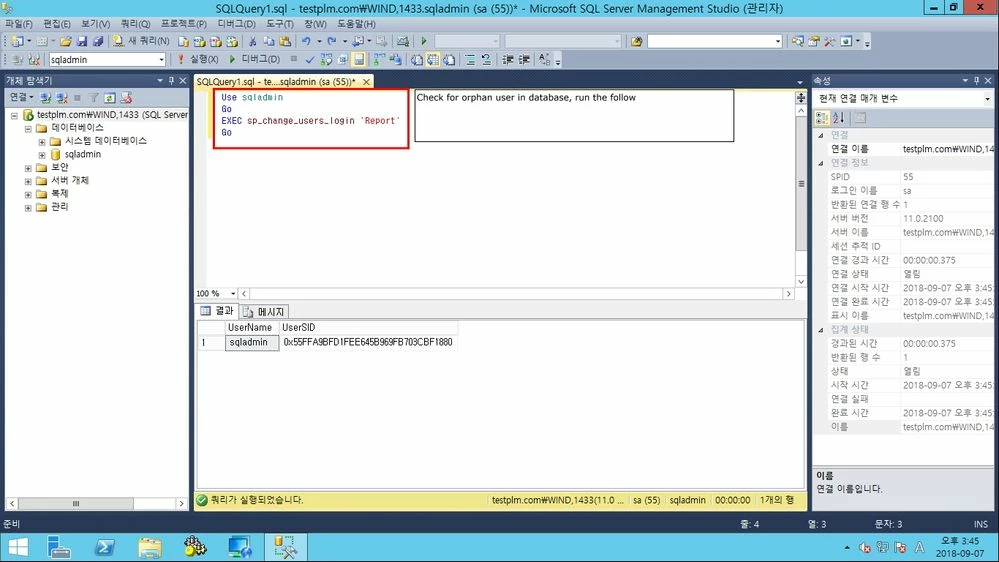Click the Save All icon
Image resolution: width=999 pixels, height=562 pixels.
[x=98, y=41]
